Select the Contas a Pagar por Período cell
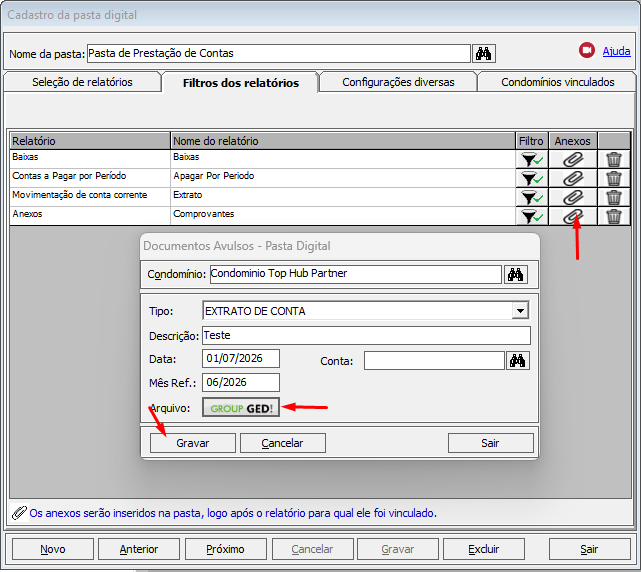The width and height of the screenshot is (641, 572). pos(90,178)
